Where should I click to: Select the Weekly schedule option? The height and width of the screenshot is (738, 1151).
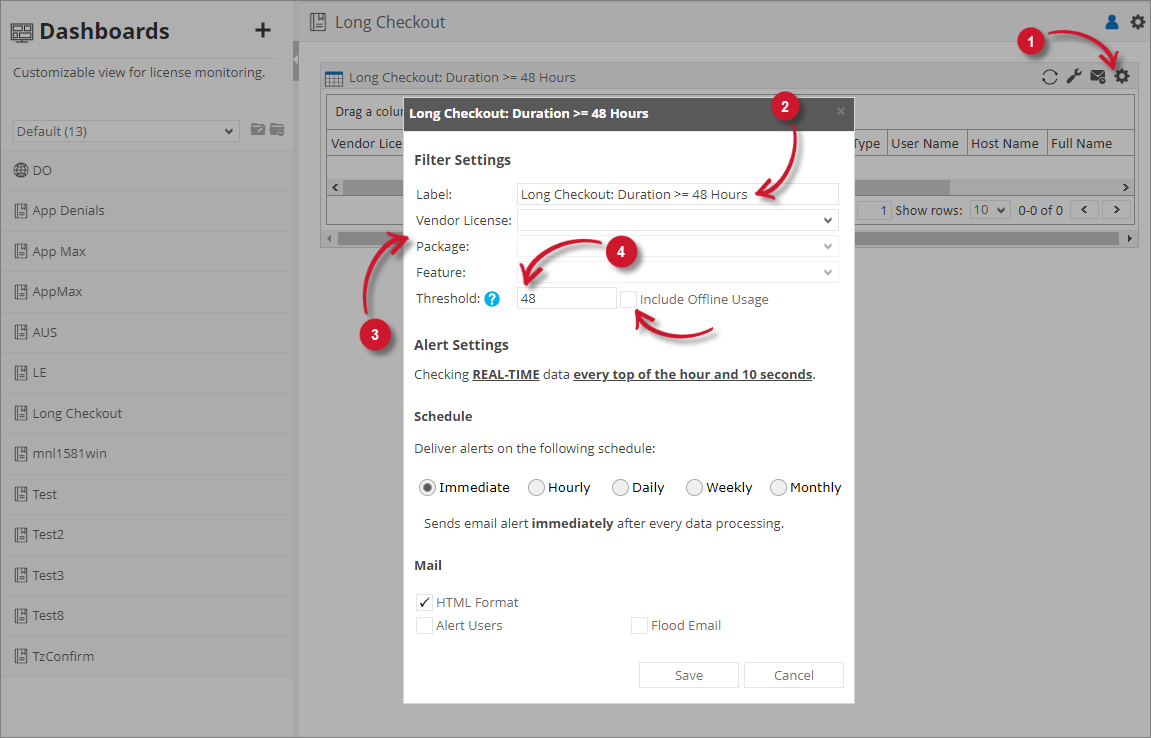click(694, 488)
